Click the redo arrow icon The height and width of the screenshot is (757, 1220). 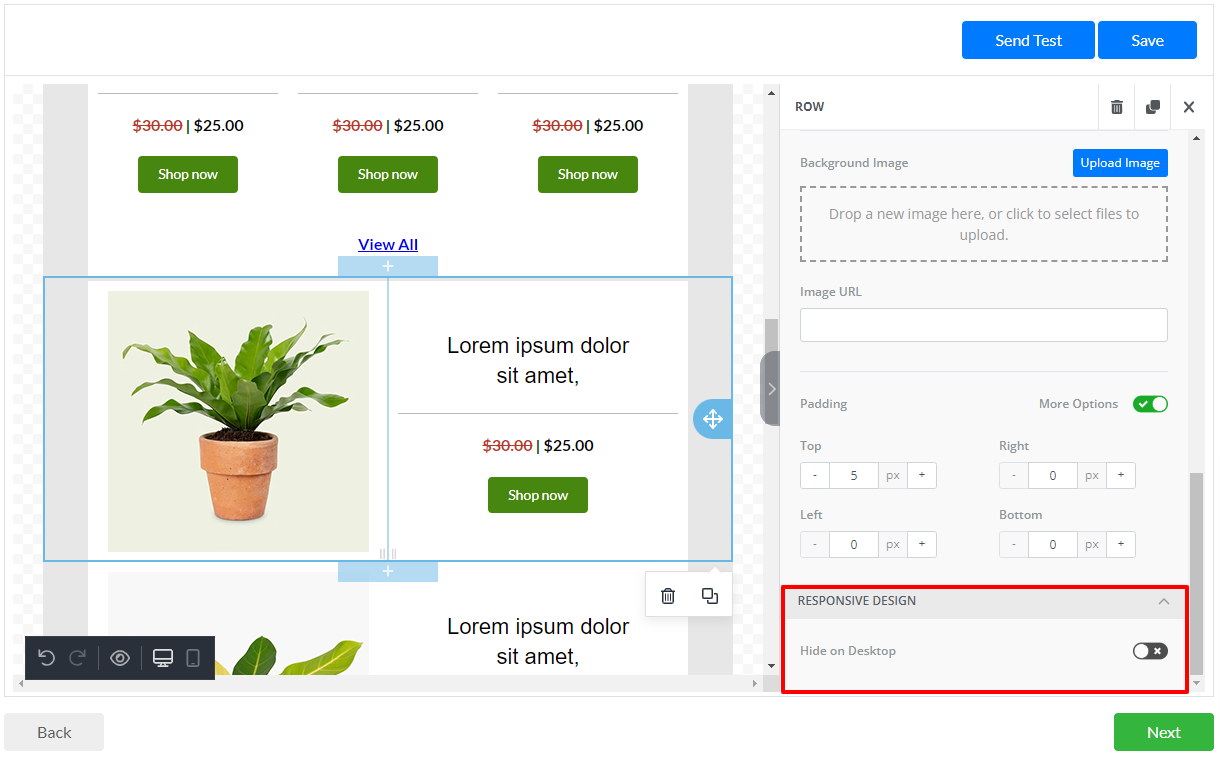click(78, 658)
